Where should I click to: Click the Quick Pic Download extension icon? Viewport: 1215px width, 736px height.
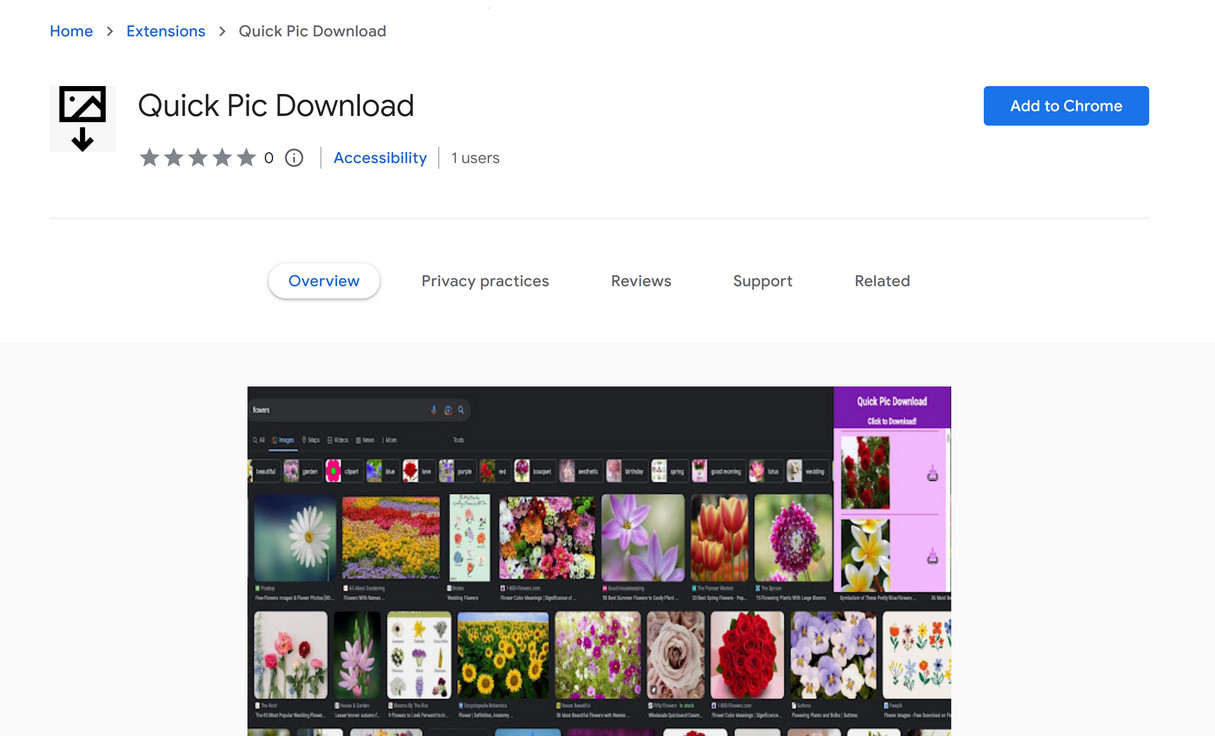[x=83, y=119]
